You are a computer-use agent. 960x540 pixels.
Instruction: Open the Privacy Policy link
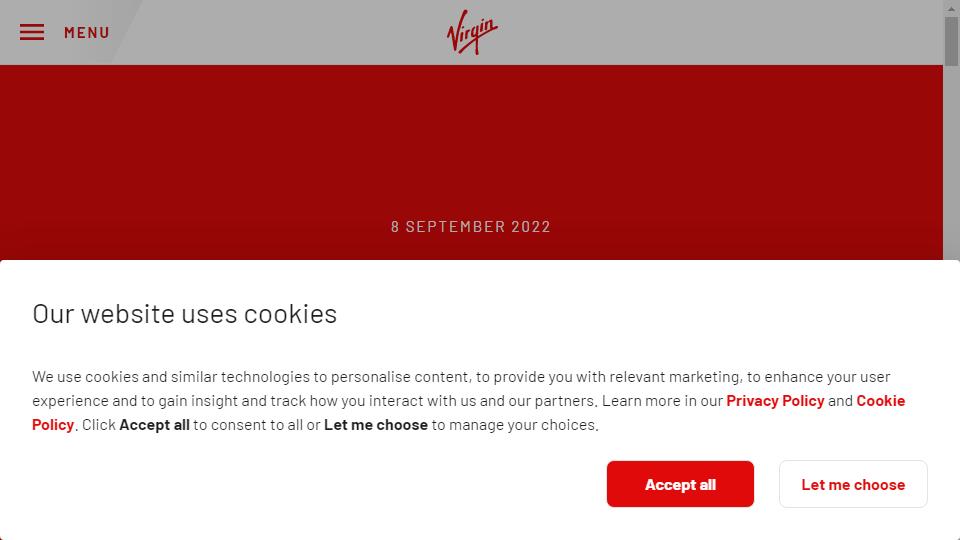click(x=775, y=400)
